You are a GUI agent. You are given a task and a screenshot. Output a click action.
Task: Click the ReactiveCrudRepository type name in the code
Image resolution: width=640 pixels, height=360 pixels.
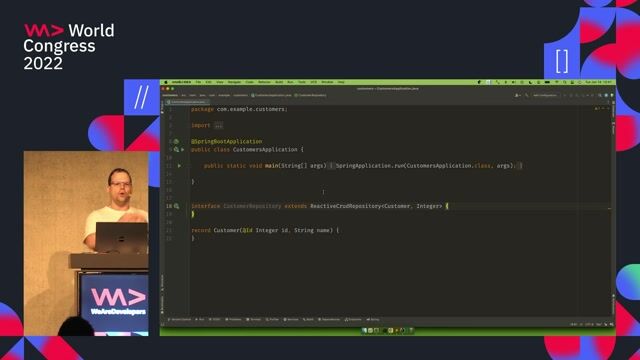(x=345, y=206)
